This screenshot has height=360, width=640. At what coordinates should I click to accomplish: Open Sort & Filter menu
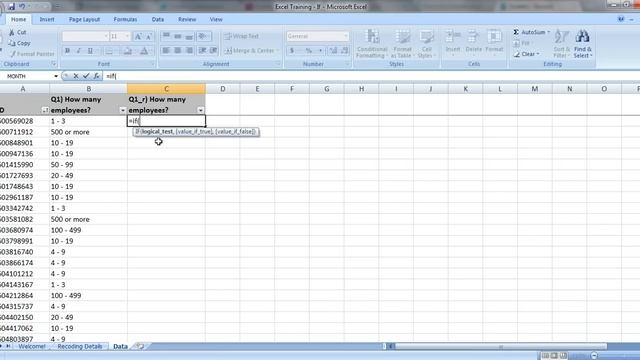[x=562, y=43]
